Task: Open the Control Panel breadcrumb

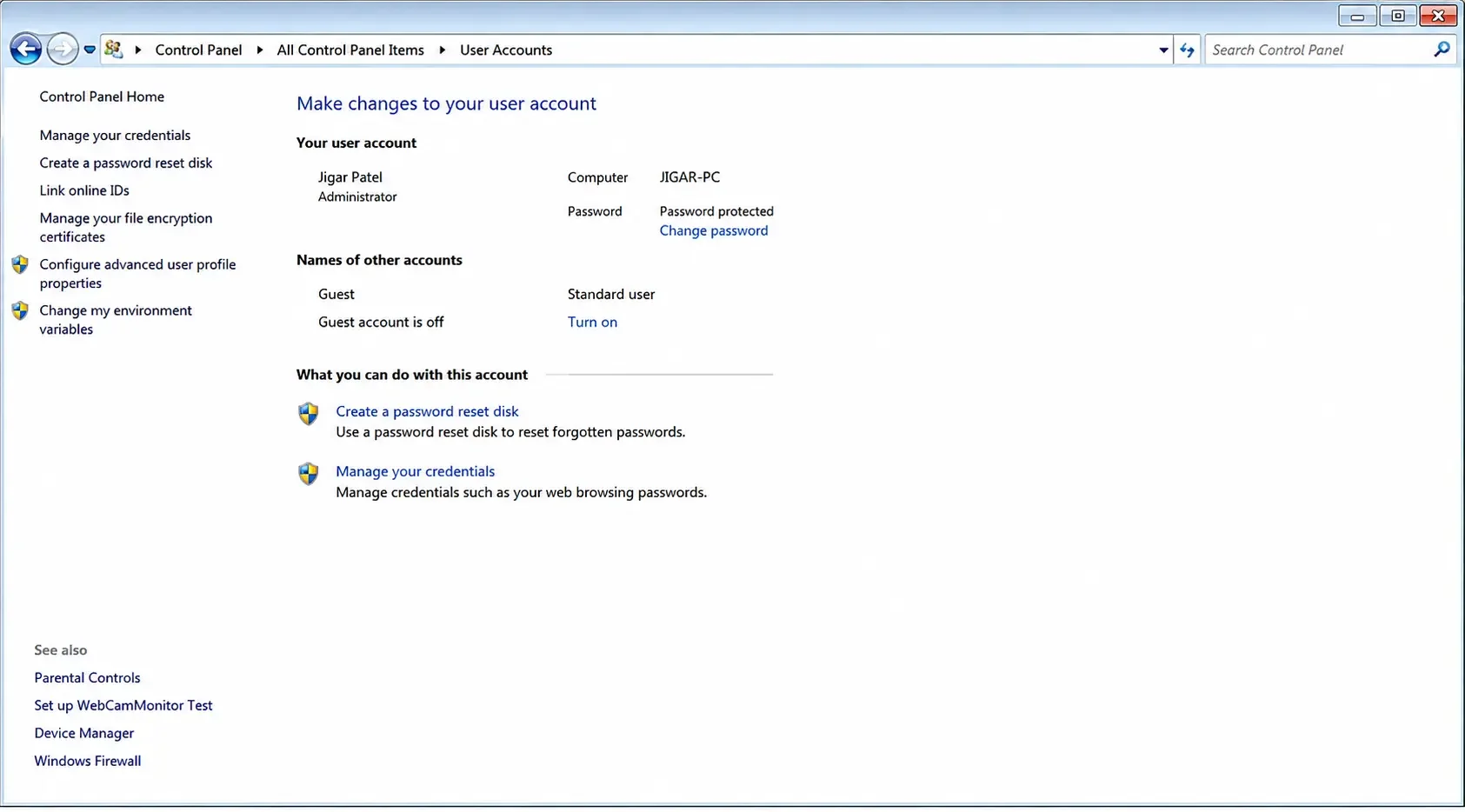Action: point(198,50)
